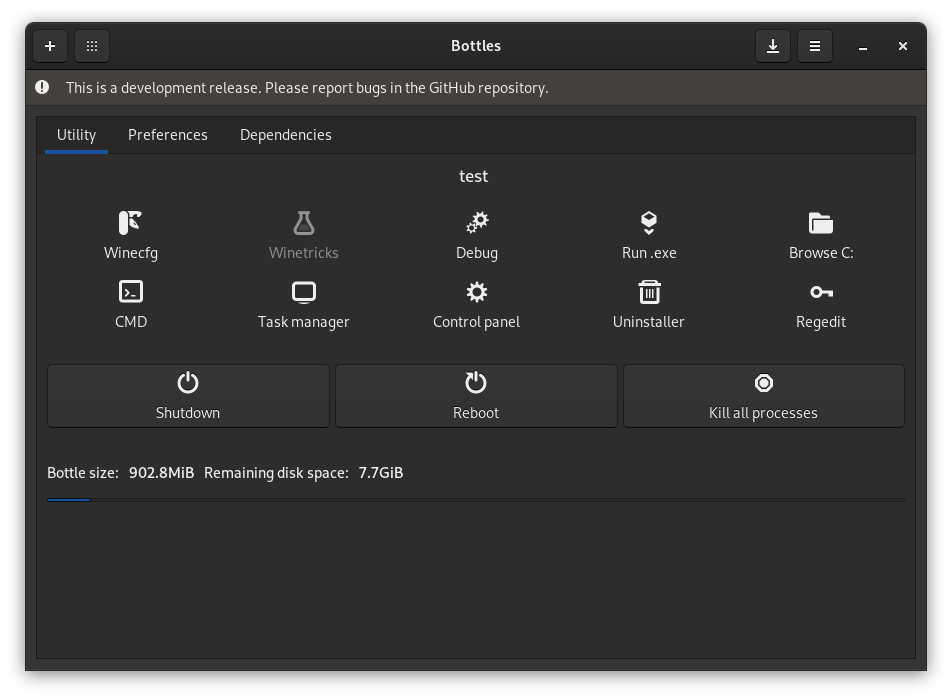Close the Bottles window
Image resolution: width=952 pixels, height=699 pixels.
pyautogui.click(x=903, y=46)
